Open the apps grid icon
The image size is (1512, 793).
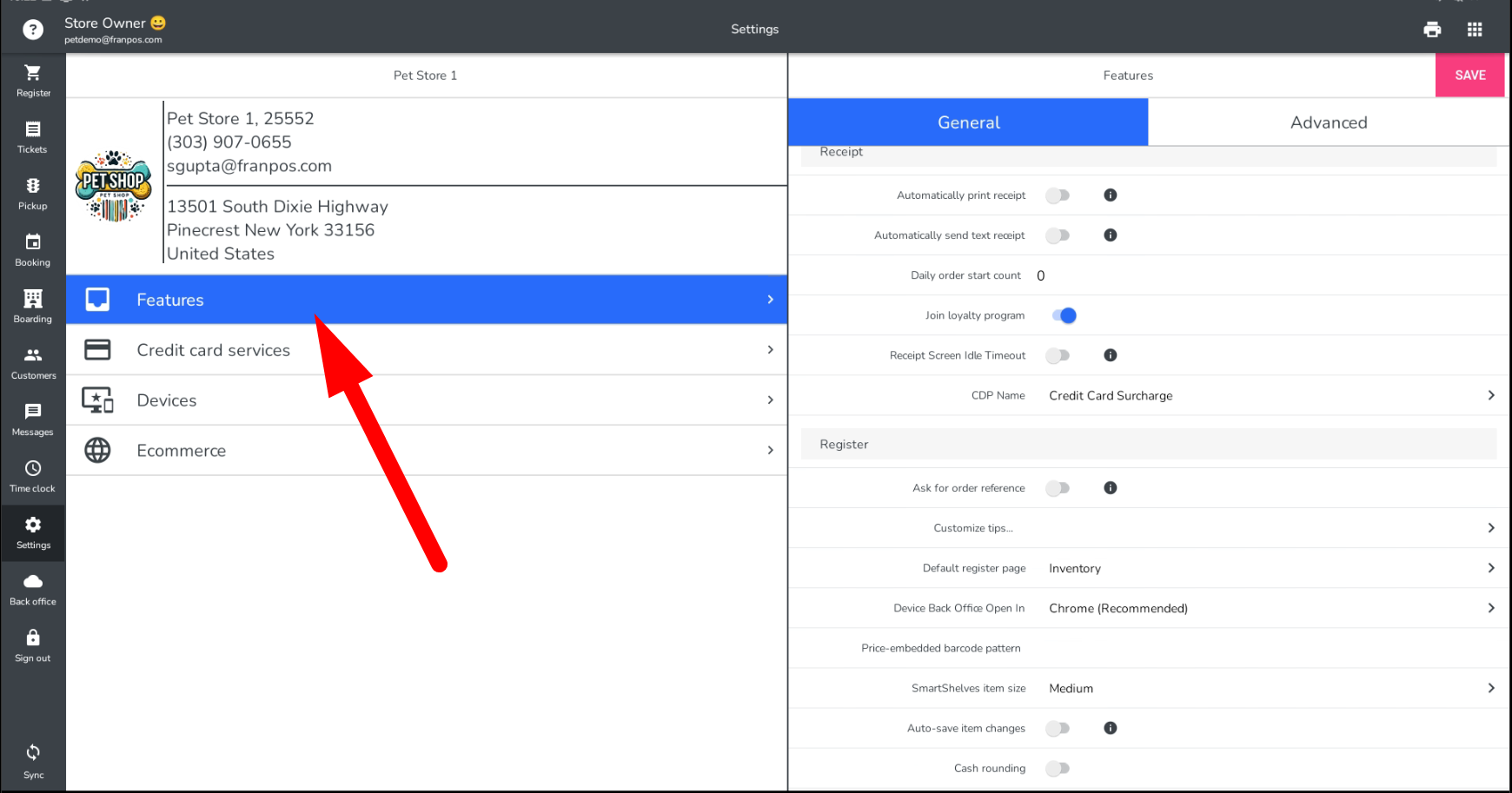pos(1475,30)
